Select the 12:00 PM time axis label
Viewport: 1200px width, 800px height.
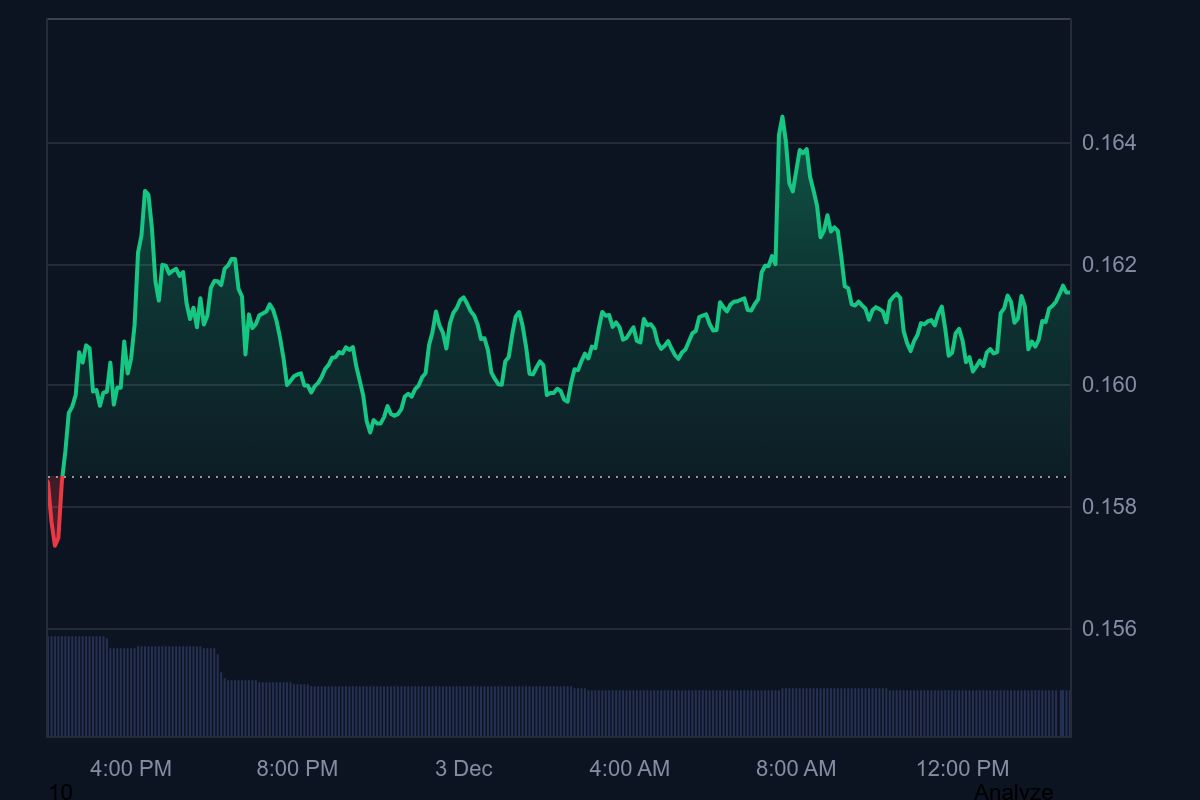[x=961, y=769]
